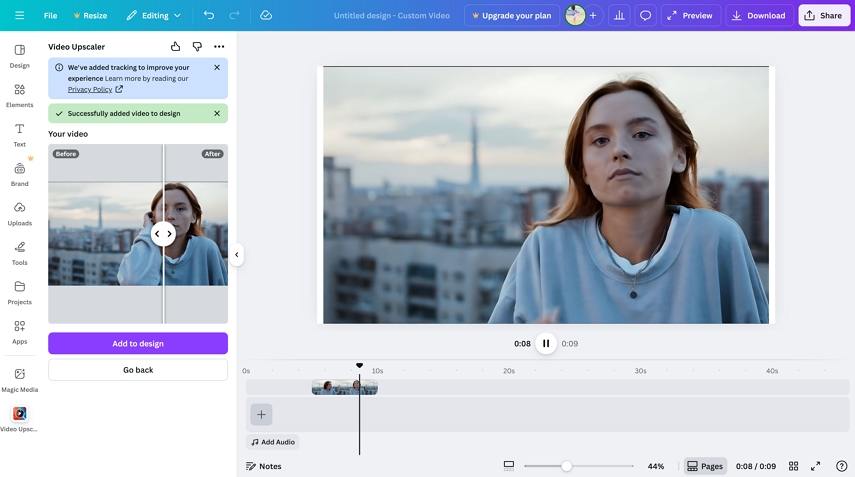Open the Magic Media app
This screenshot has height=477, width=855.
[x=20, y=380]
